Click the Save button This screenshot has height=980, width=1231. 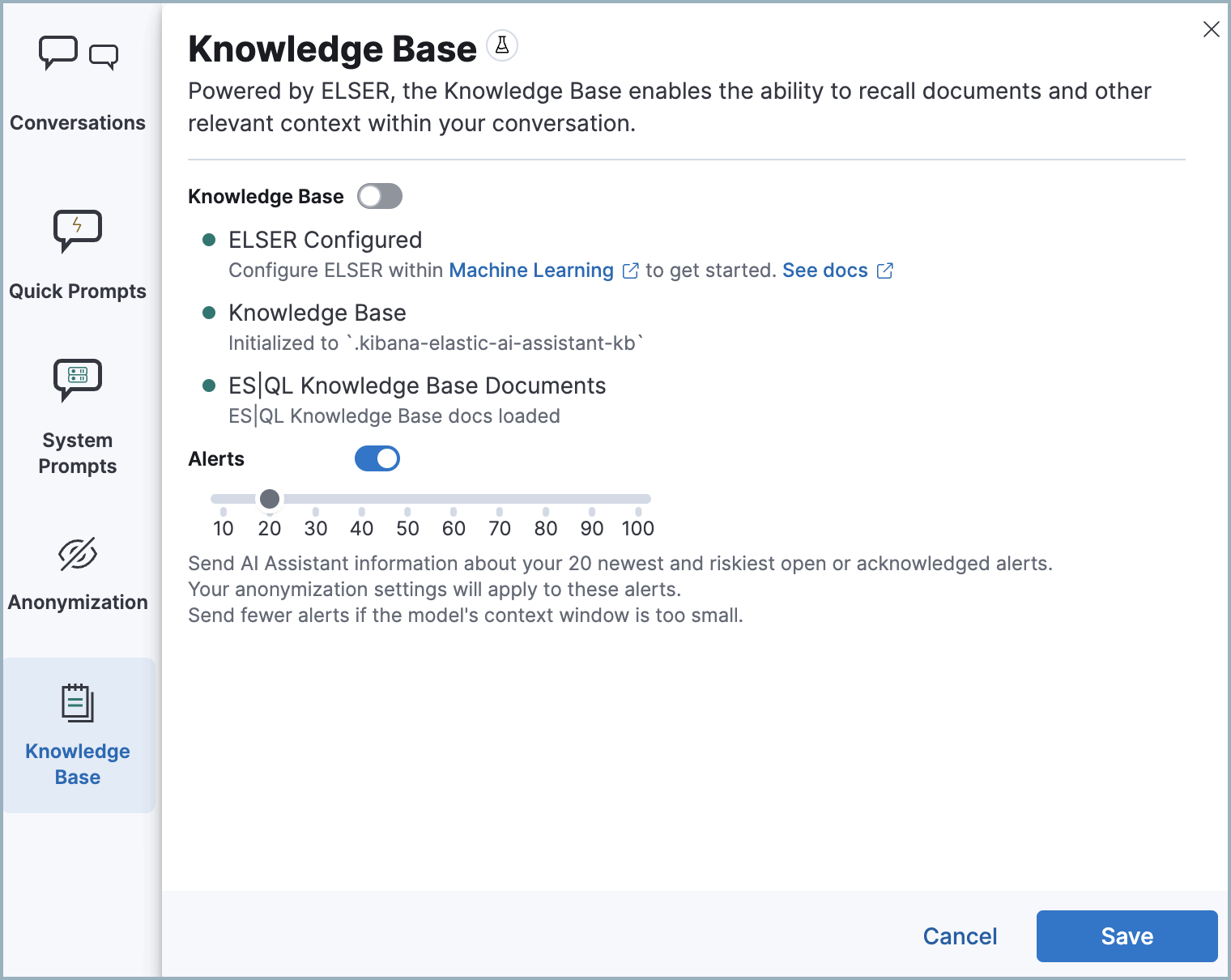[1127, 935]
